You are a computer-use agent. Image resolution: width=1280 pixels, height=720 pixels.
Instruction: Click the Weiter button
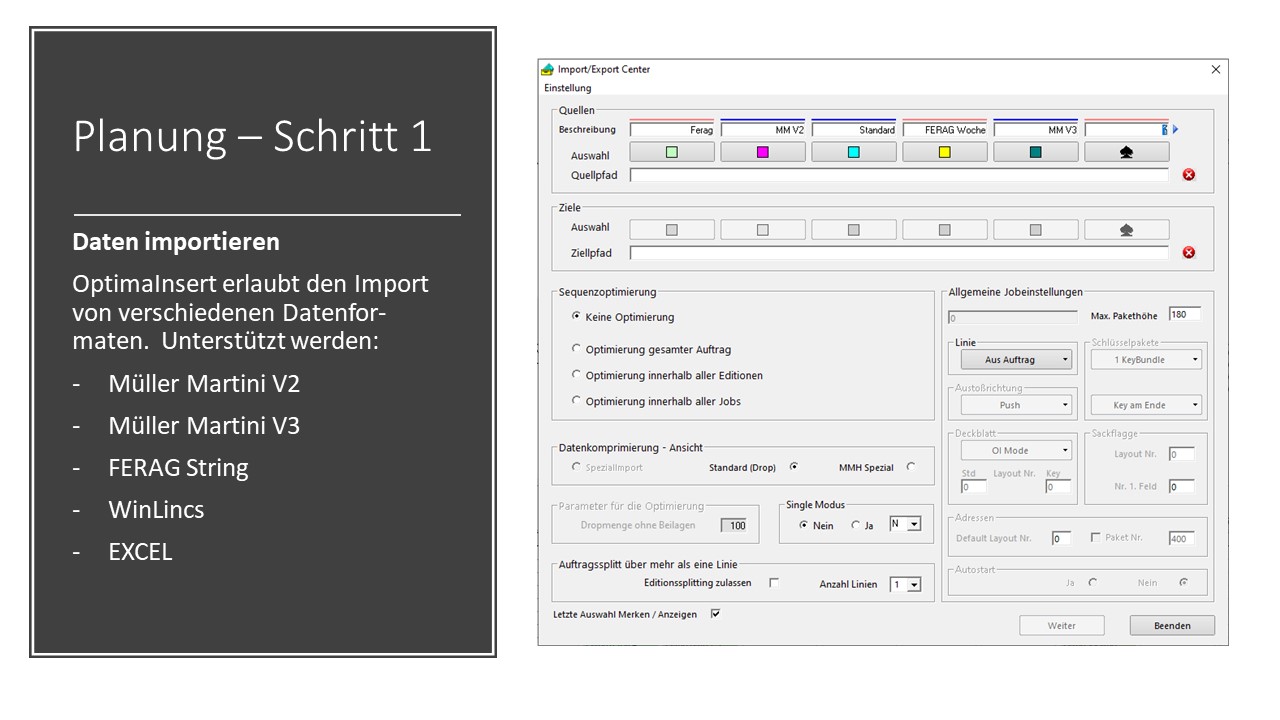tap(1062, 626)
